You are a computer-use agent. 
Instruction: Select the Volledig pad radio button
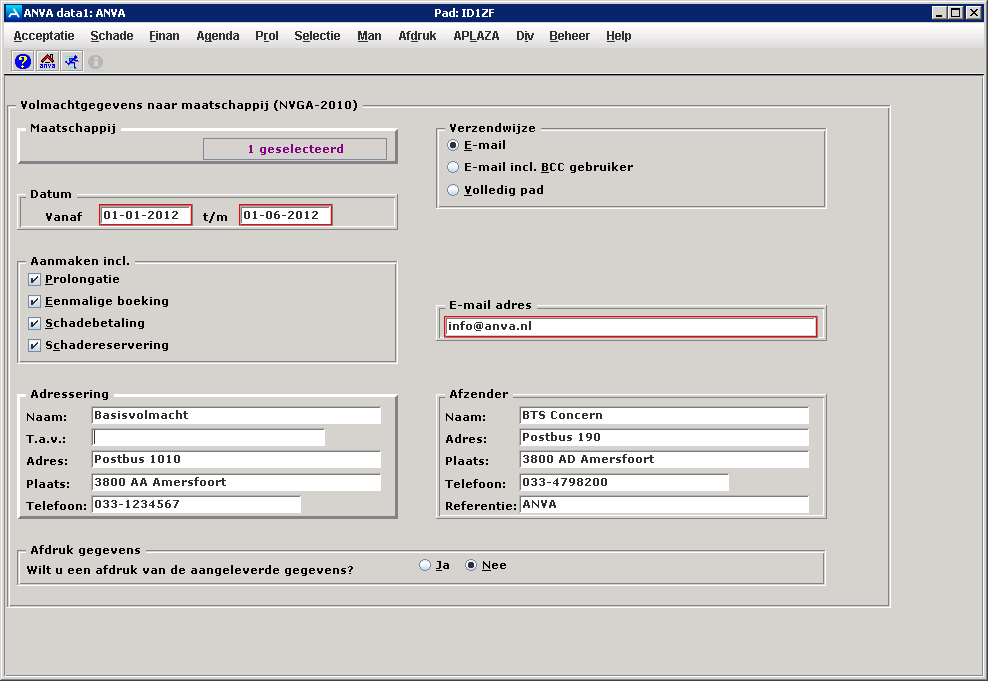coord(453,188)
